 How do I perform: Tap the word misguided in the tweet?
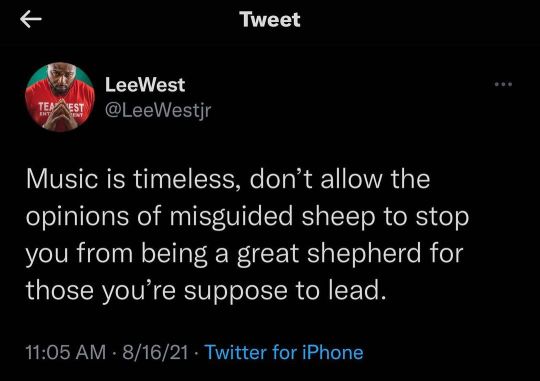pos(232,217)
